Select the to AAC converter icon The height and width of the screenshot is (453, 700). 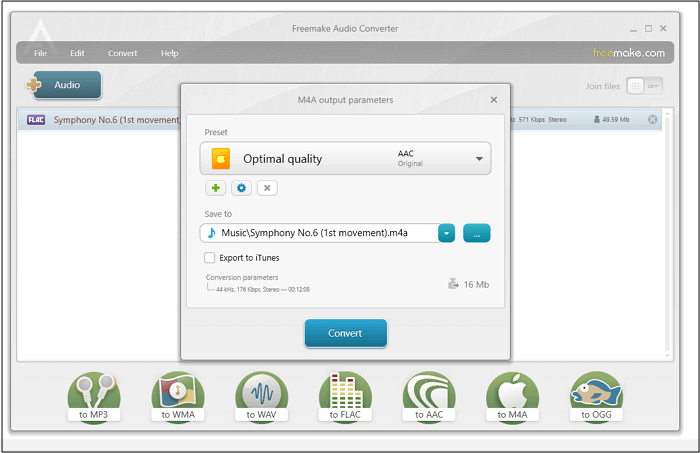(x=429, y=397)
